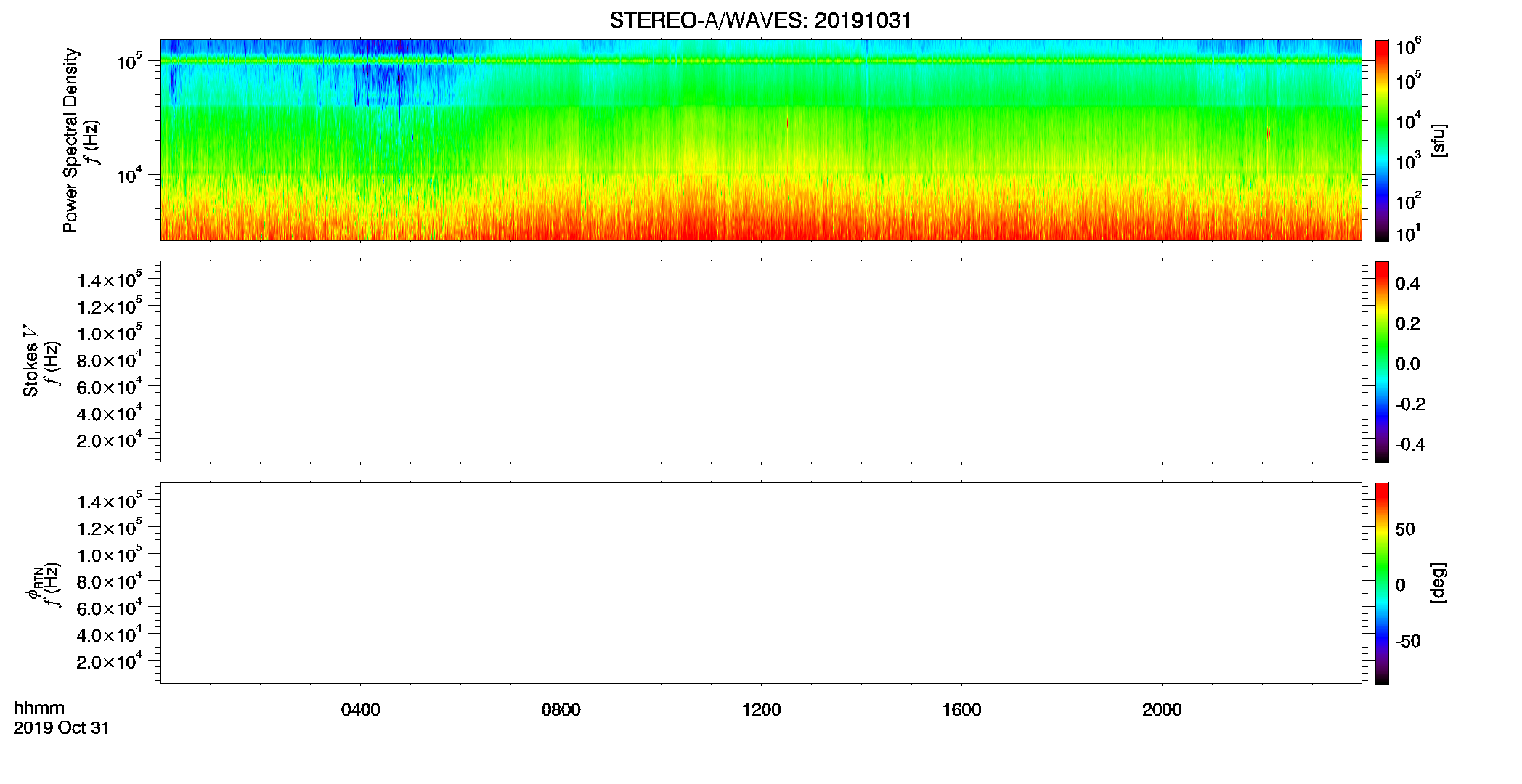Click the empty Stokes V plot panel
Screen dimensions: 1522x784
coord(761,362)
